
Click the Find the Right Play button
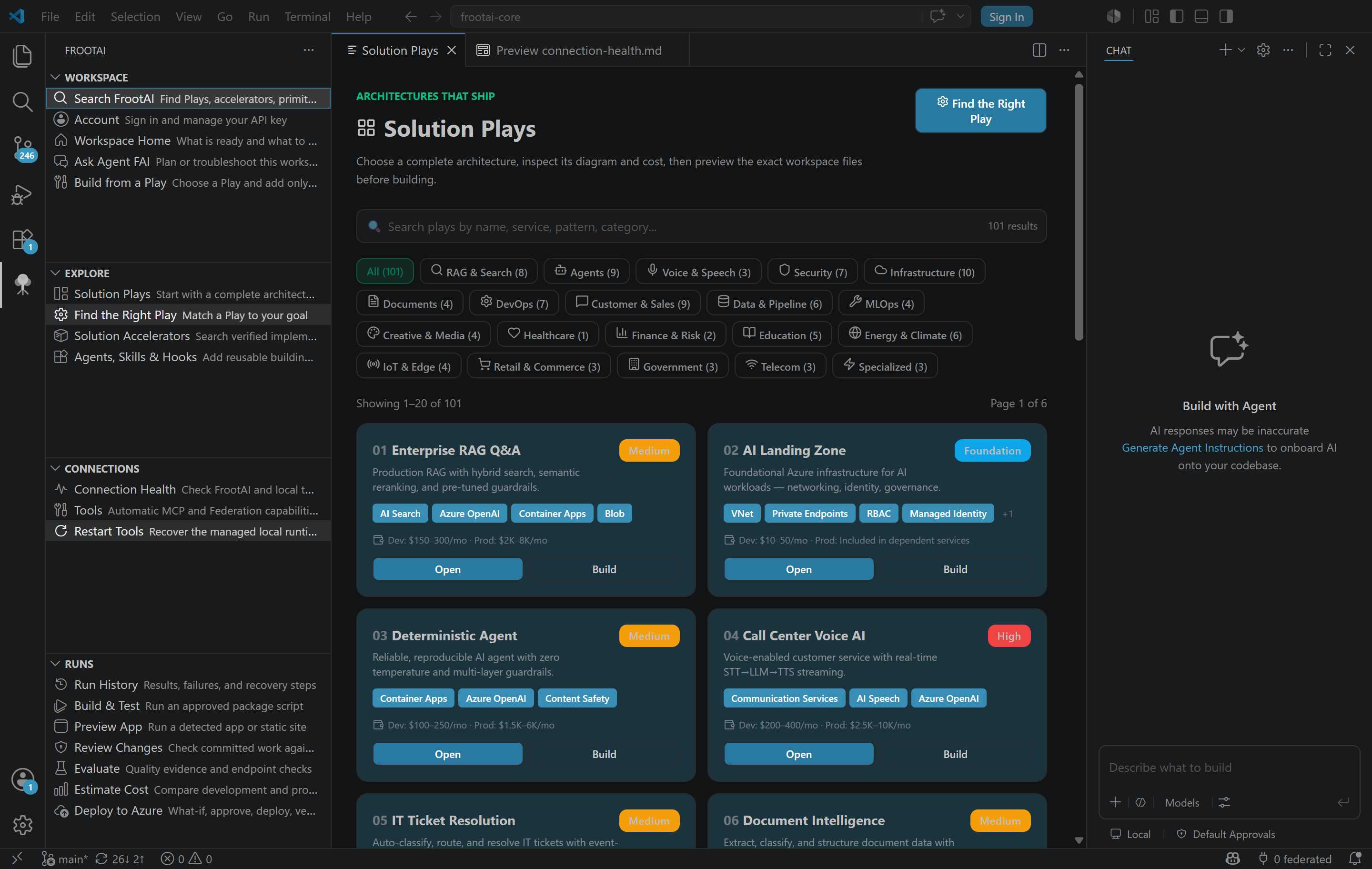click(x=980, y=111)
